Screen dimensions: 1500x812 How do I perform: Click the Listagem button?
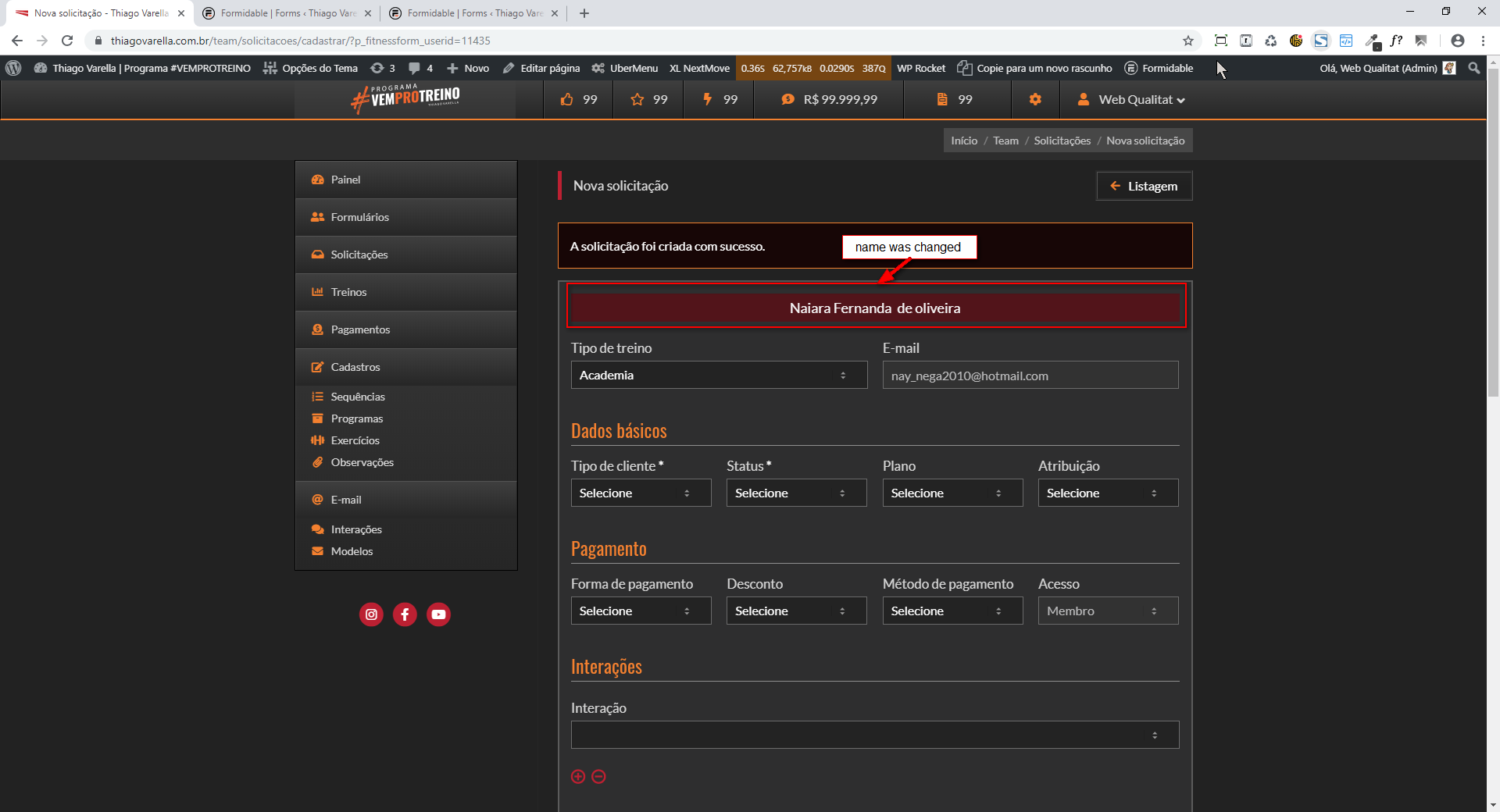1144,186
